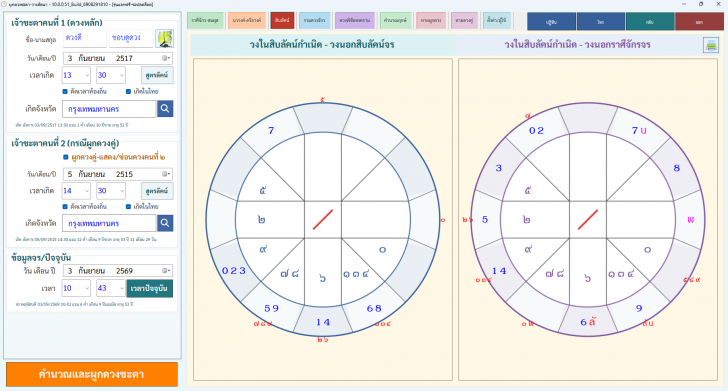The width and height of the screenshot is (728, 391).
Task: Click person 2 province field กรุงเทพมหานคร
Action: pos(109,223)
